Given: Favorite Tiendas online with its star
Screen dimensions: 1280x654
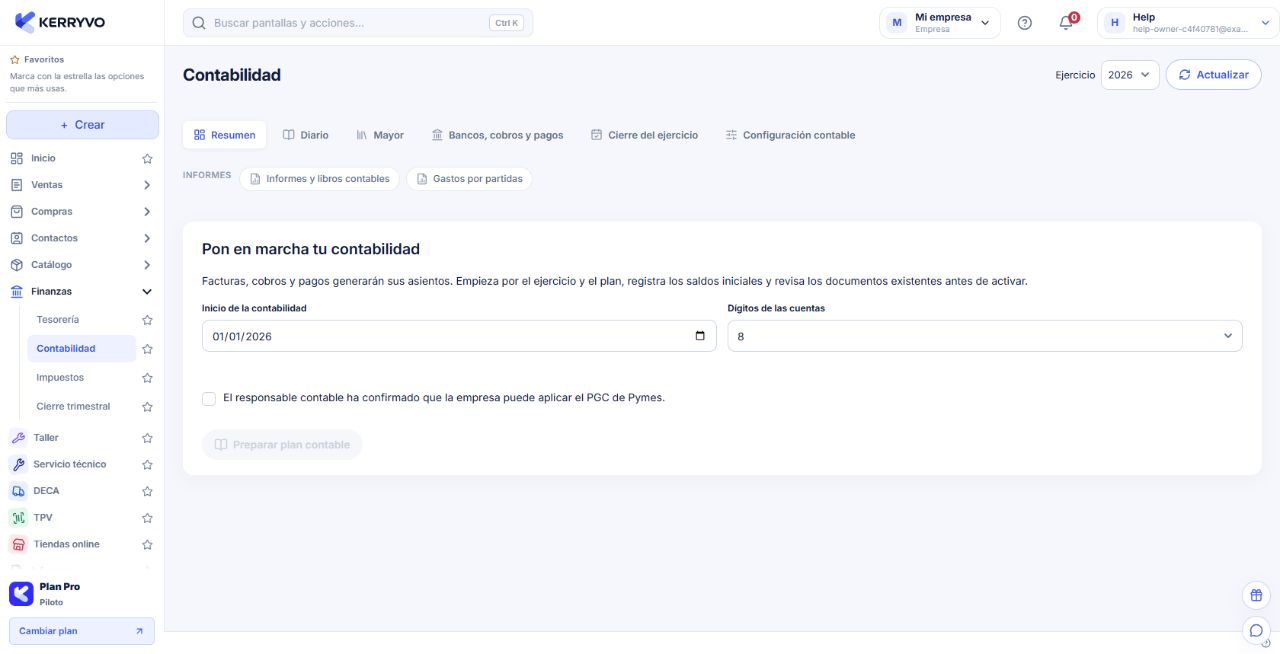Looking at the screenshot, I should coord(147,545).
